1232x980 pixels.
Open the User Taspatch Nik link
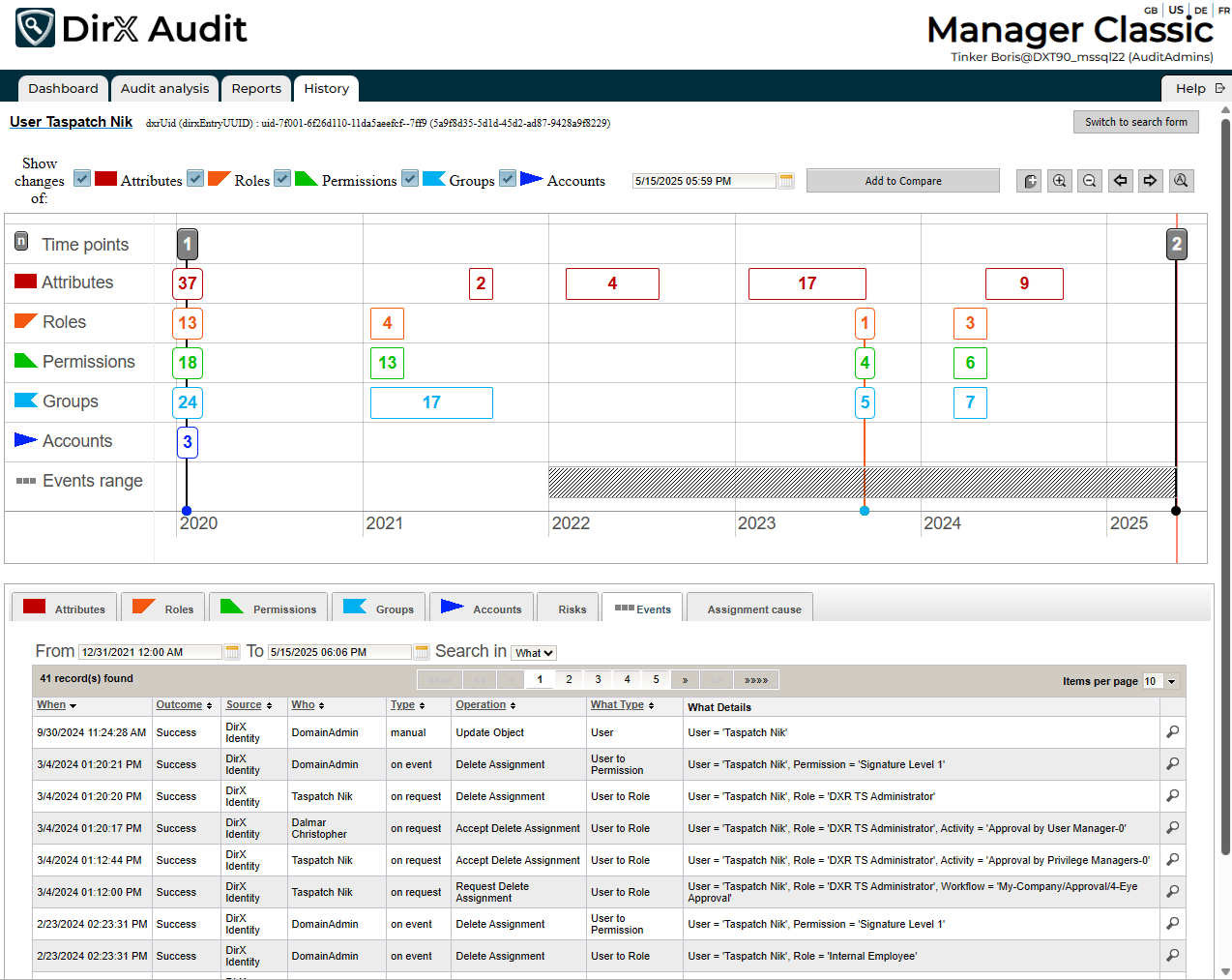click(x=71, y=122)
